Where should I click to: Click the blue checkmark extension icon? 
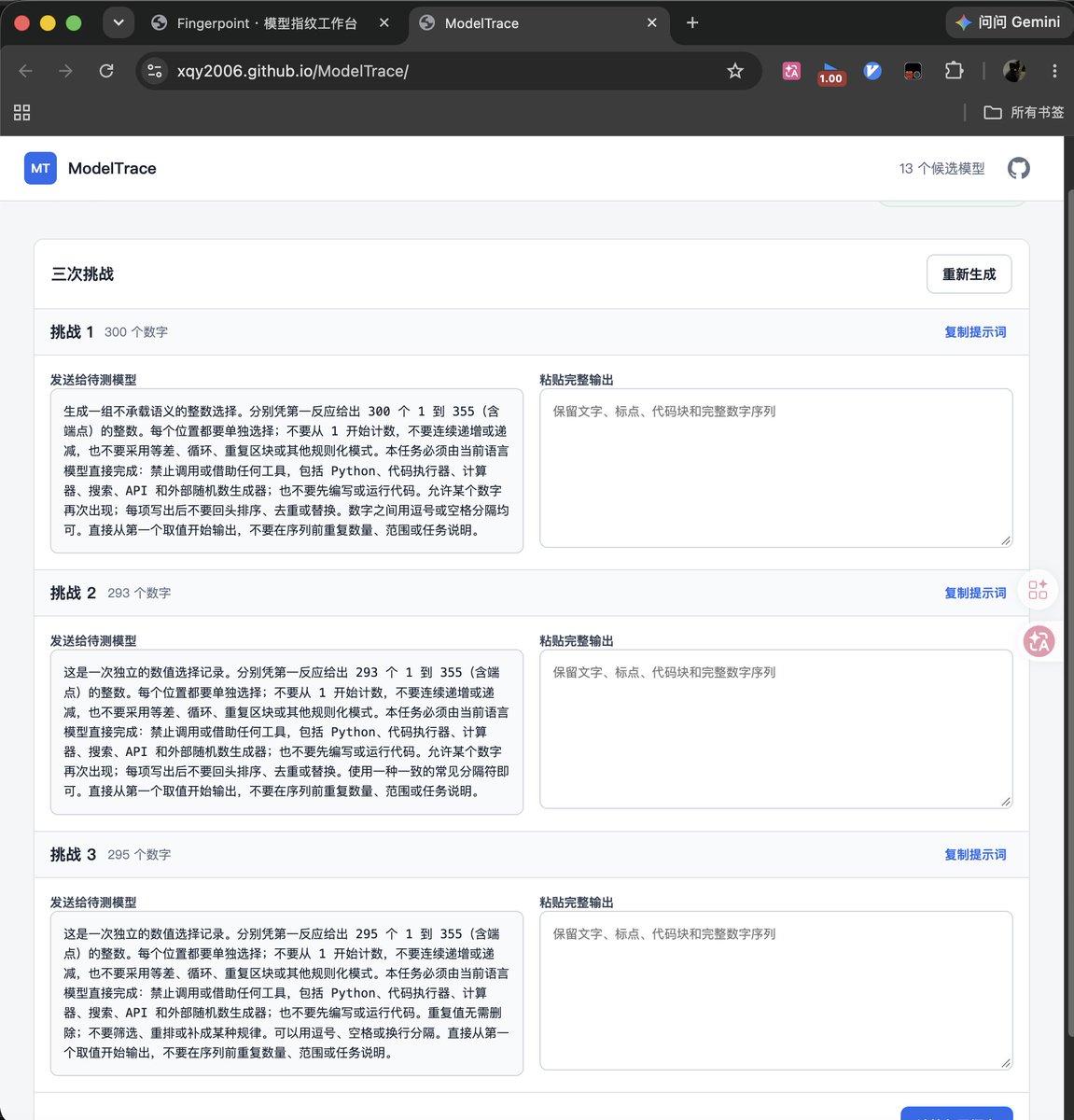pyautogui.click(x=872, y=71)
